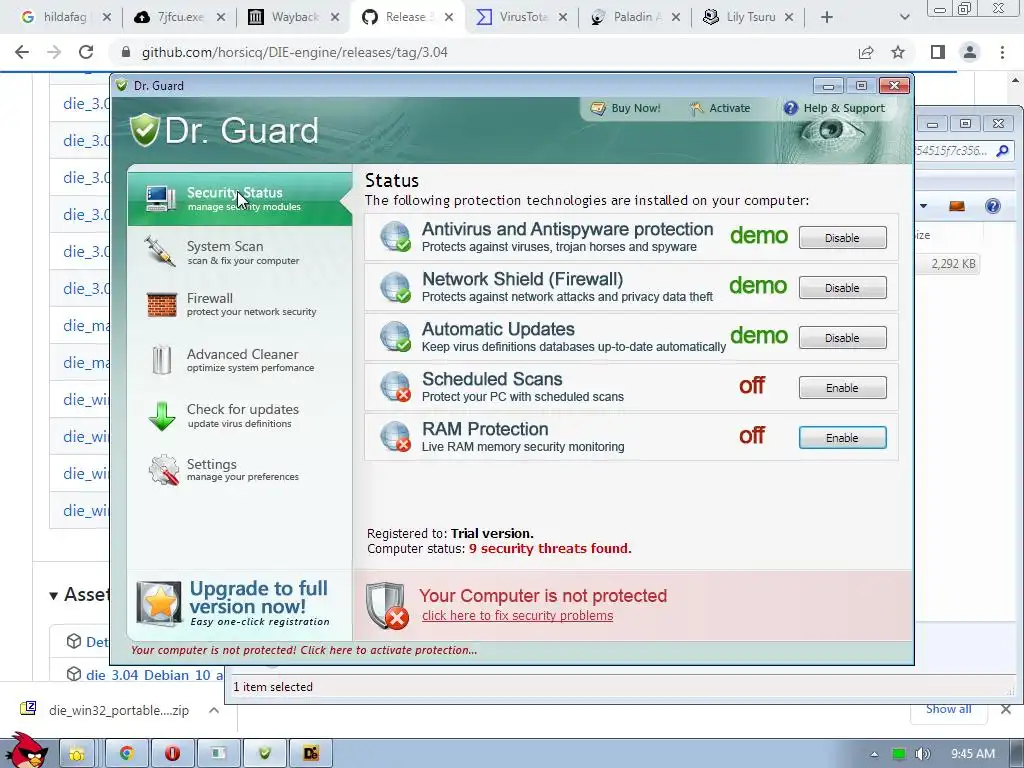Switch to the Wayback browser tab

point(295,17)
